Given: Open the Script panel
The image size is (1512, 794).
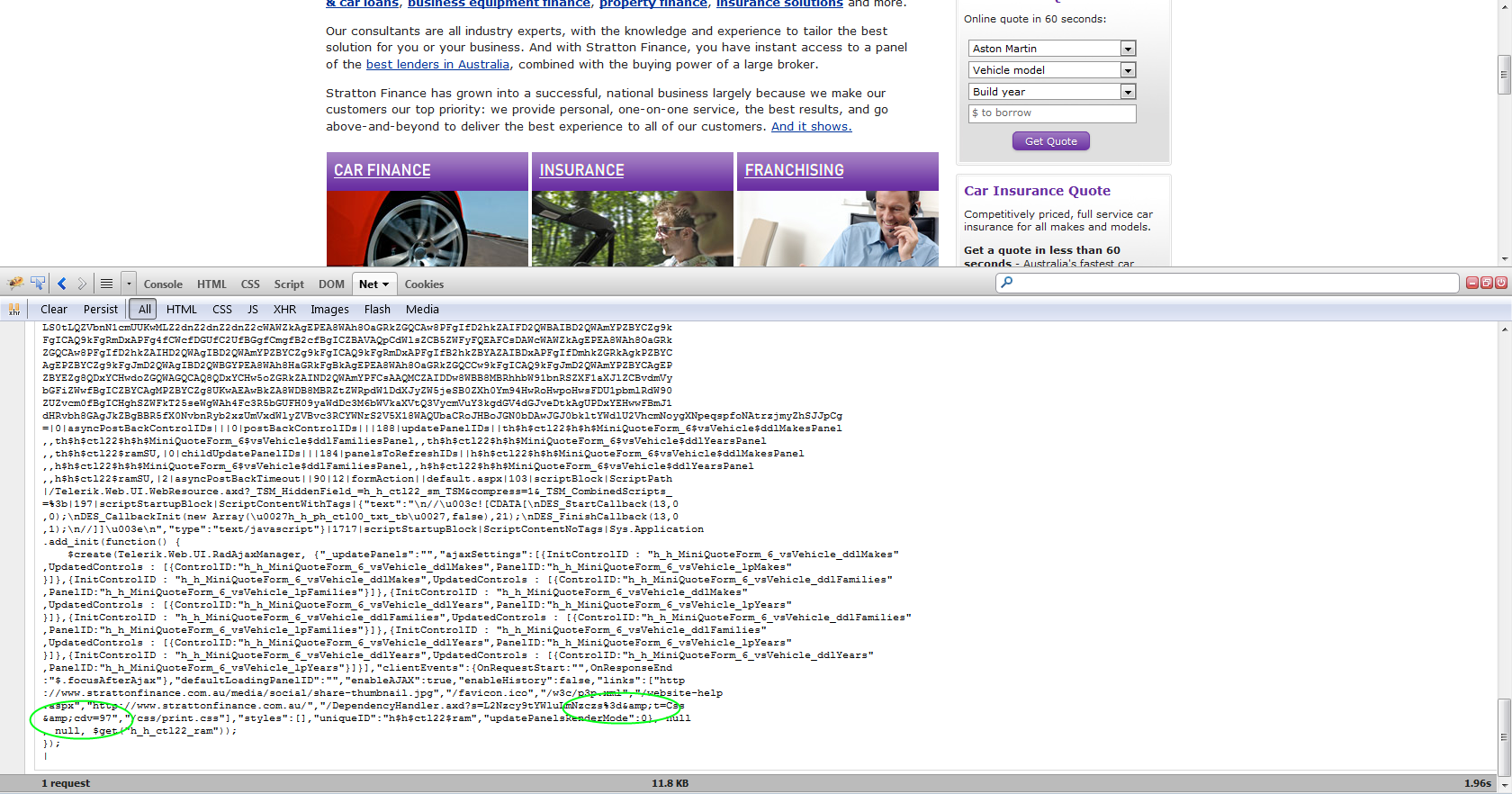Looking at the screenshot, I should point(289,284).
